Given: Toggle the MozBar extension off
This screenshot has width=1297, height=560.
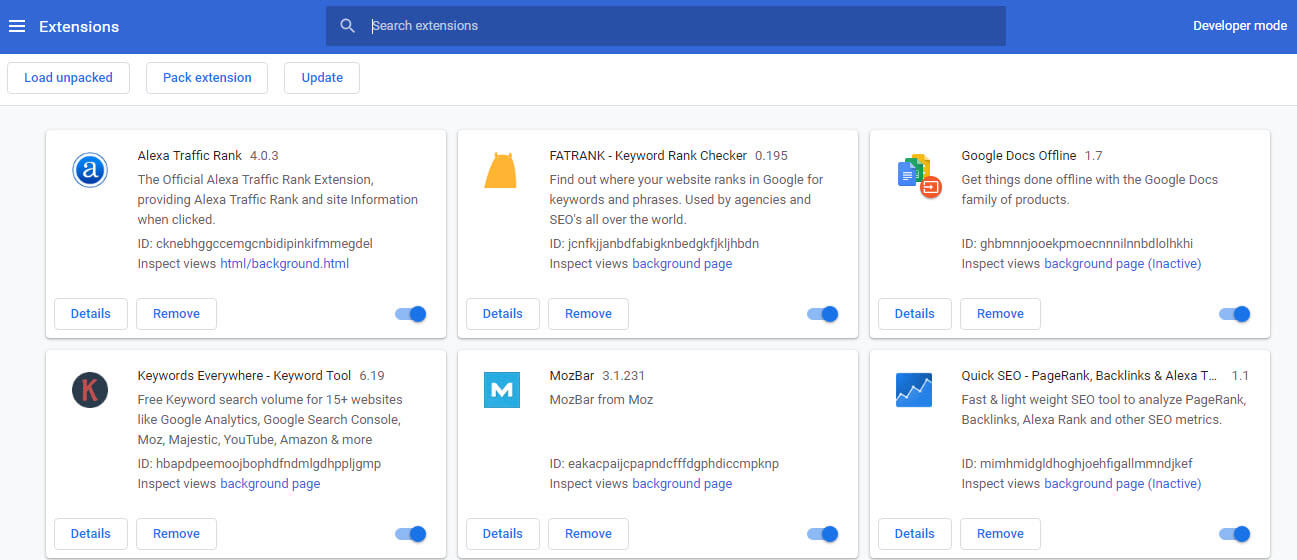Looking at the screenshot, I should pos(823,534).
